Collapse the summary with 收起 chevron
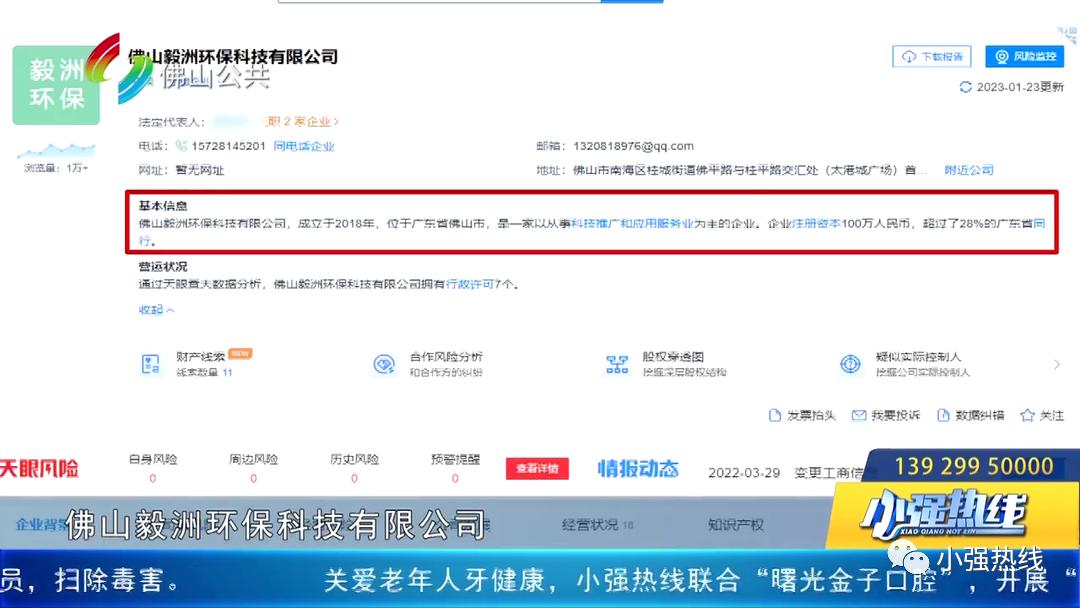This screenshot has height=608, width=1080. (157, 310)
